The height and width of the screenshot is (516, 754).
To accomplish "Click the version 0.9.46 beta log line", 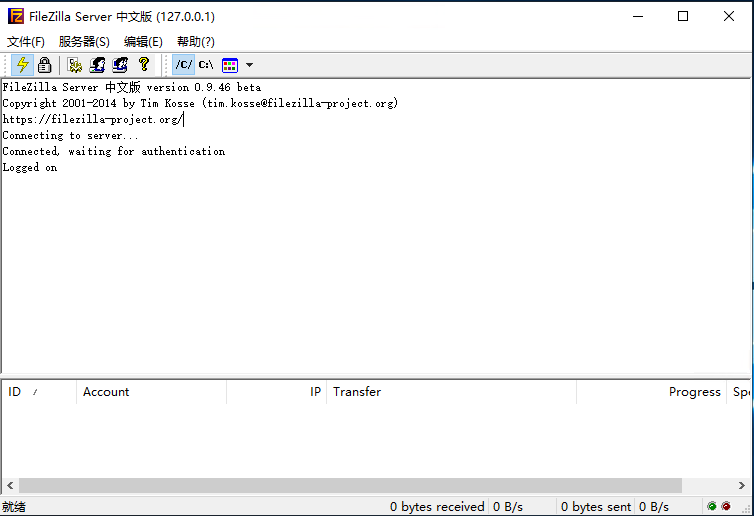I will pos(132,87).
